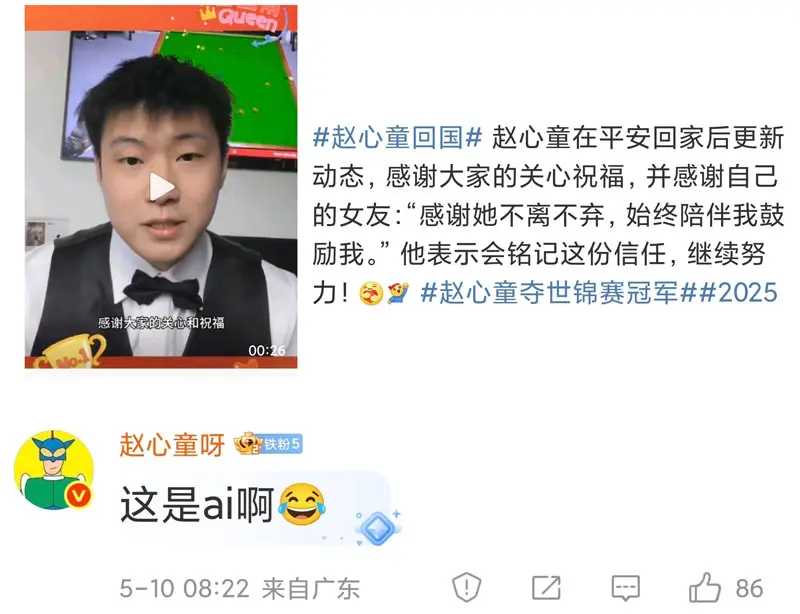This screenshot has width=800, height=614.
Task: Like the comment with thumbs-up icon
Action: (705, 587)
